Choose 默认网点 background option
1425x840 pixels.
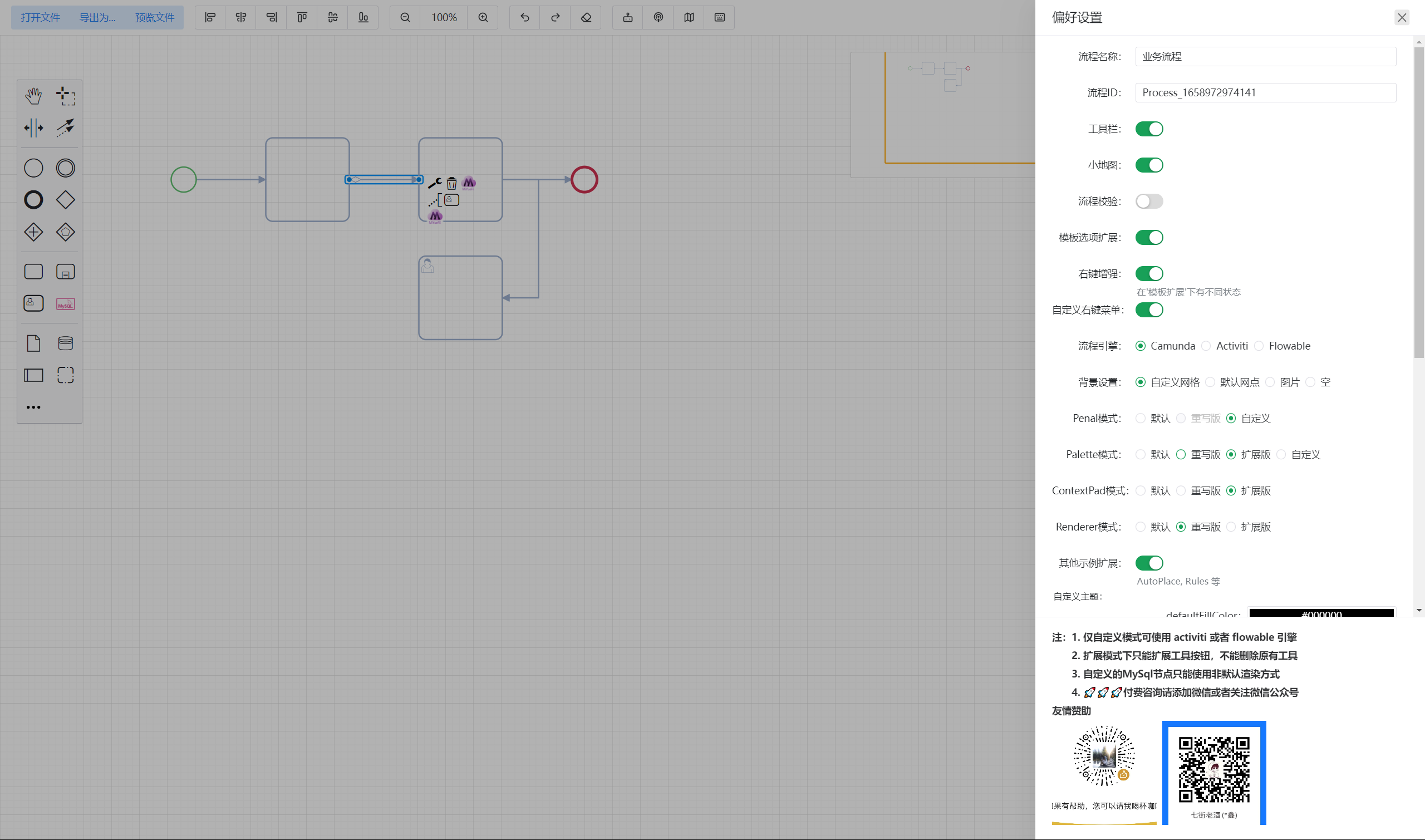tap(1210, 382)
